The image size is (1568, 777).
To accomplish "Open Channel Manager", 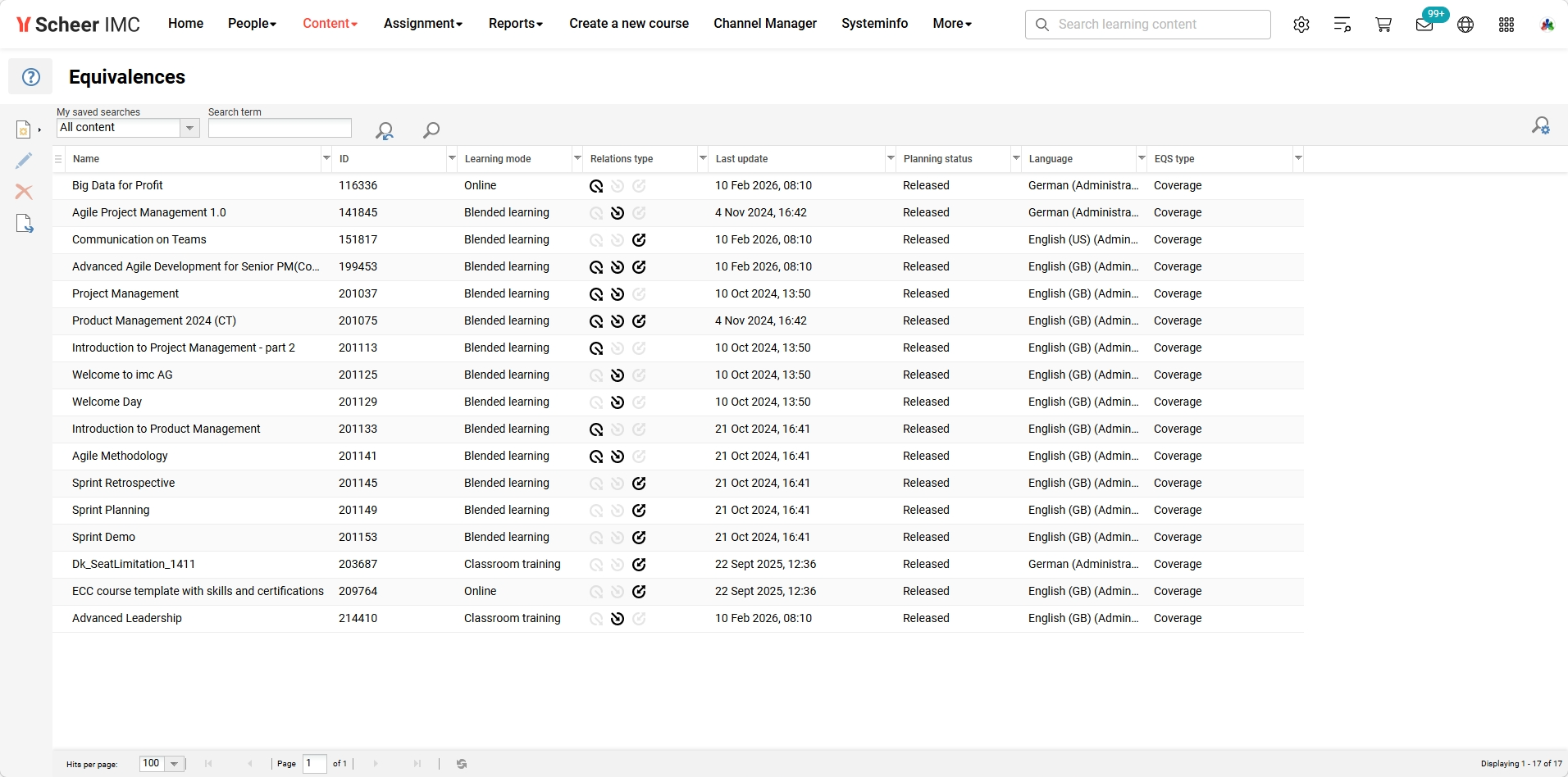I will [x=765, y=24].
